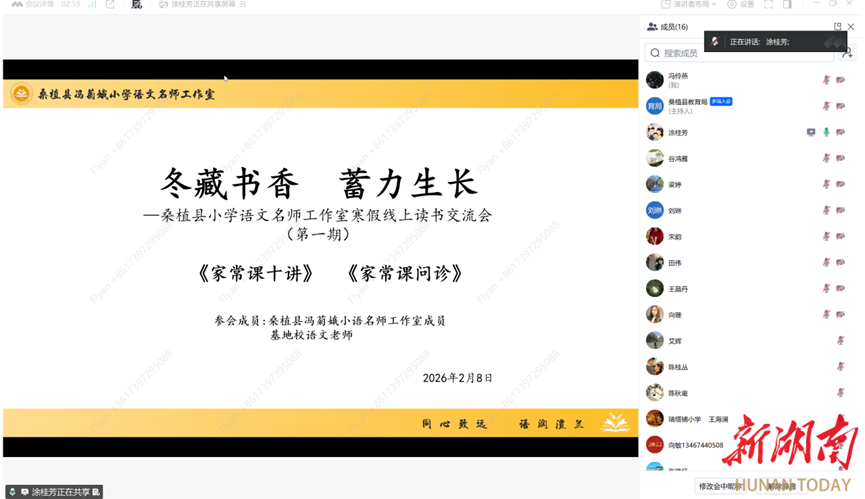
Task: Click the invite member icon beside search
Action: click(x=848, y=53)
